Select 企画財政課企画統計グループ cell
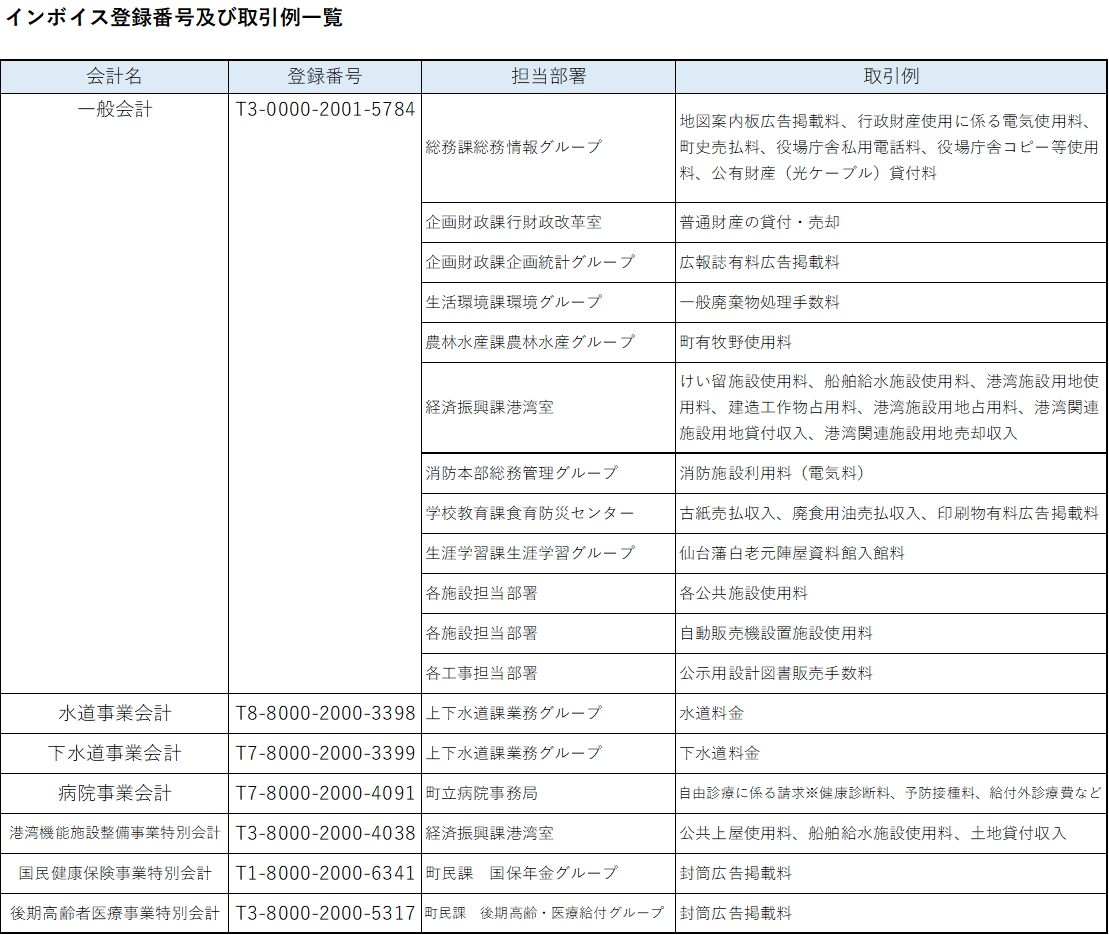 pyautogui.click(x=548, y=262)
